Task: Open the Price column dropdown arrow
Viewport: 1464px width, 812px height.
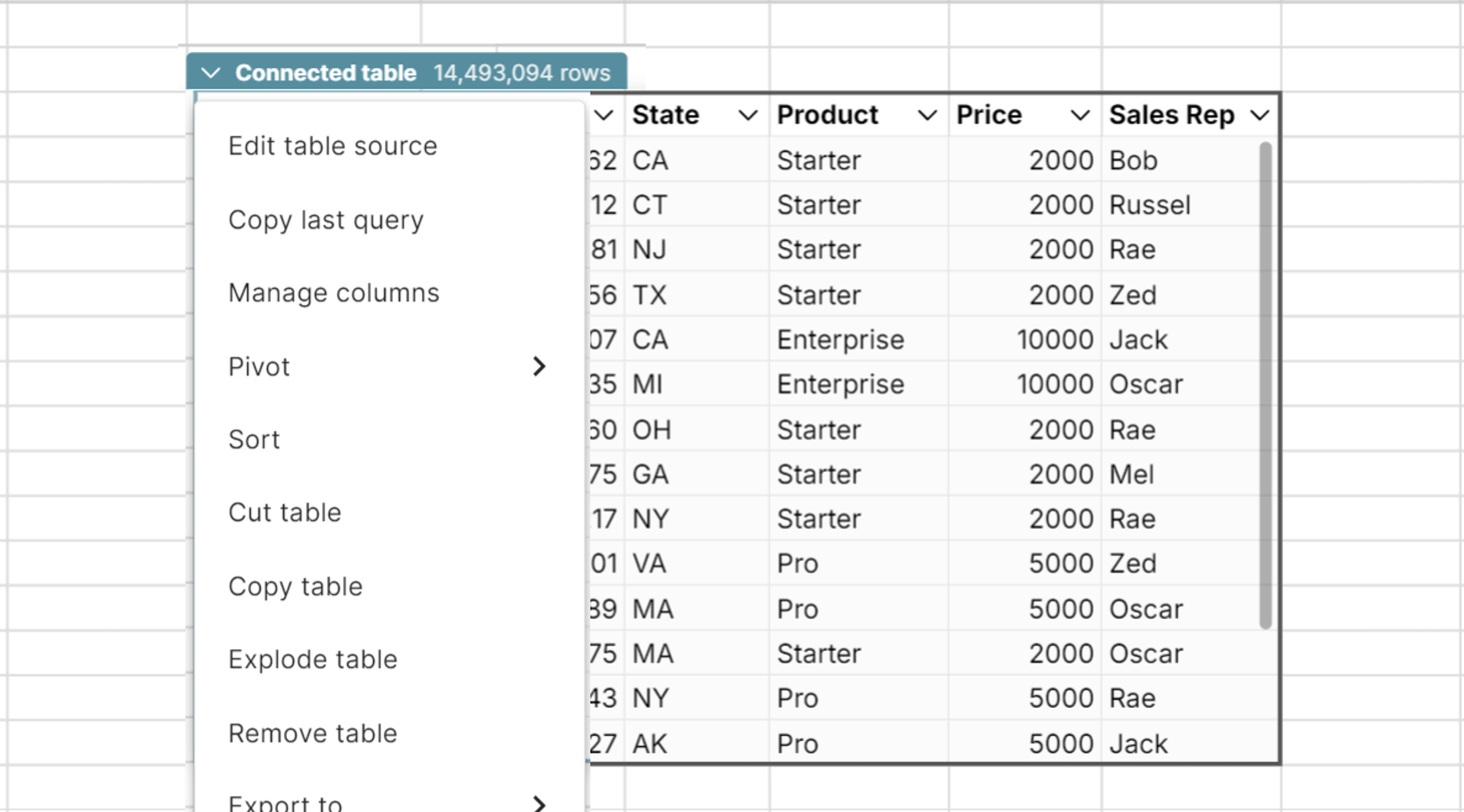Action: (x=1080, y=116)
